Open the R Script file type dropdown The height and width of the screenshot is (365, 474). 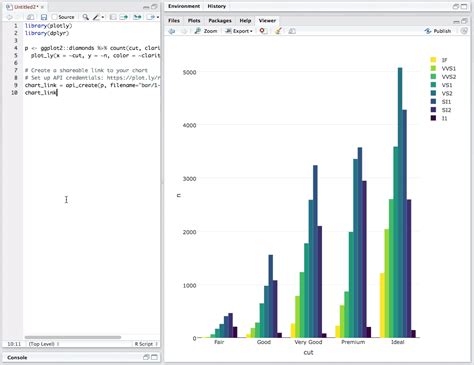[146, 344]
